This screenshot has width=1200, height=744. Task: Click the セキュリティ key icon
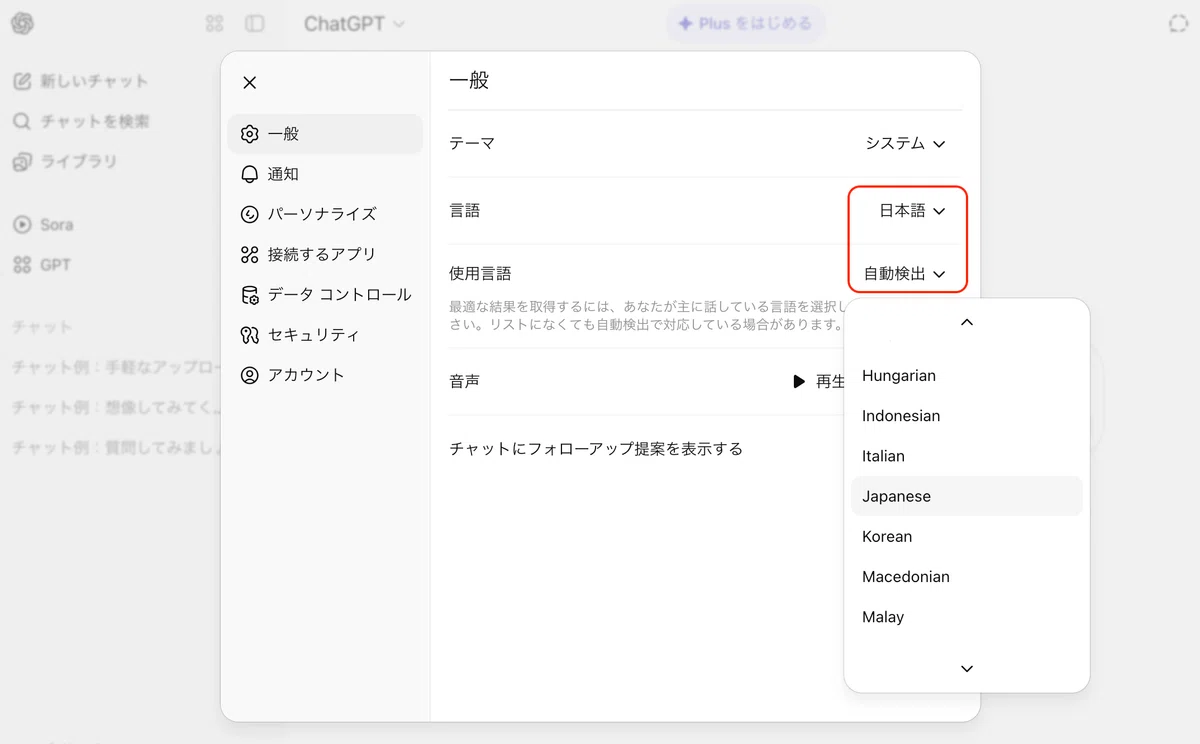coord(250,335)
